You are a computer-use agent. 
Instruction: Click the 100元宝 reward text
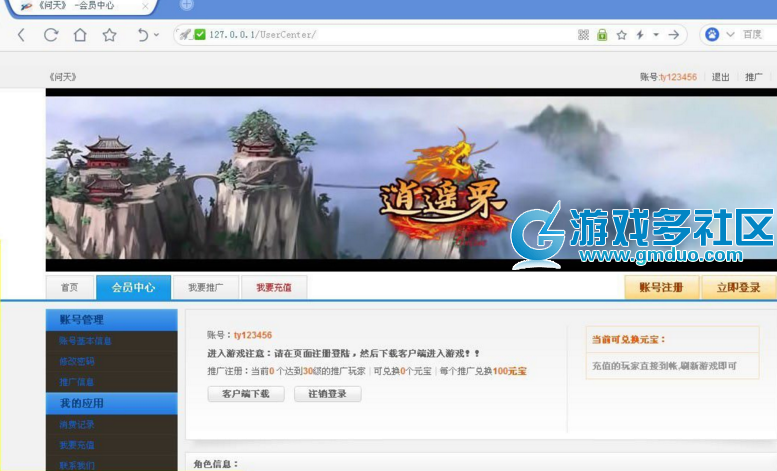click(510, 371)
